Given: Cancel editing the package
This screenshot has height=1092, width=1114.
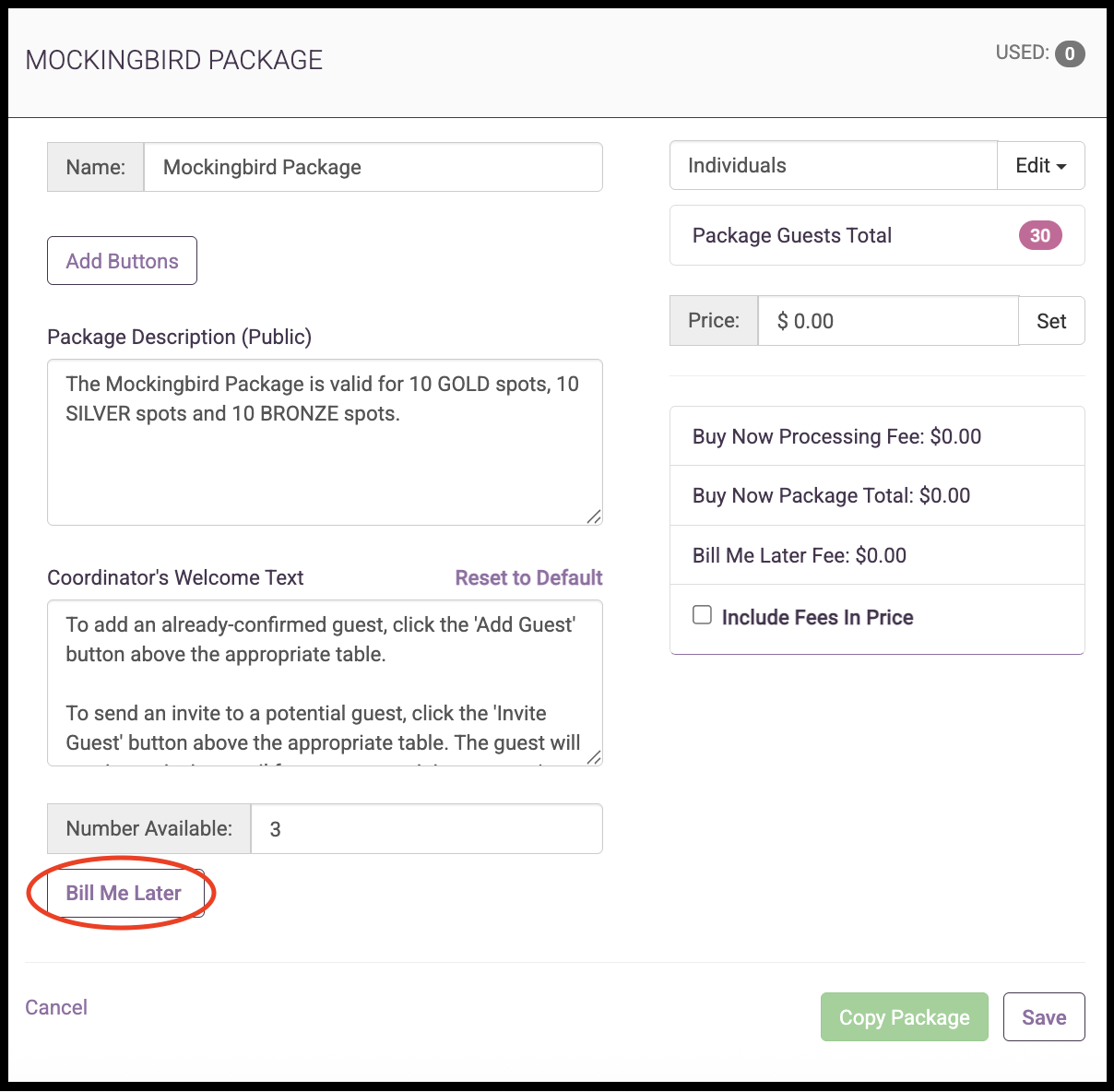Looking at the screenshot, I should point(56,1007).
